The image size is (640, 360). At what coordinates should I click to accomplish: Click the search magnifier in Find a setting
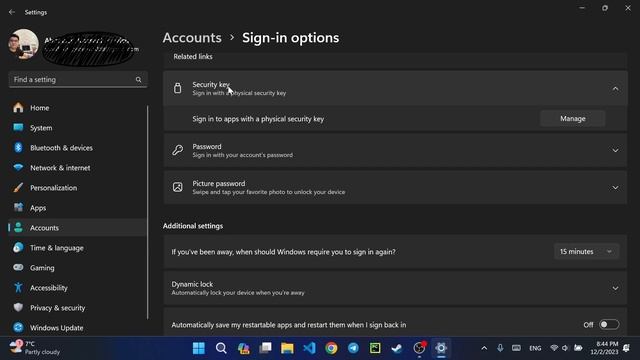tap(138, 80)
